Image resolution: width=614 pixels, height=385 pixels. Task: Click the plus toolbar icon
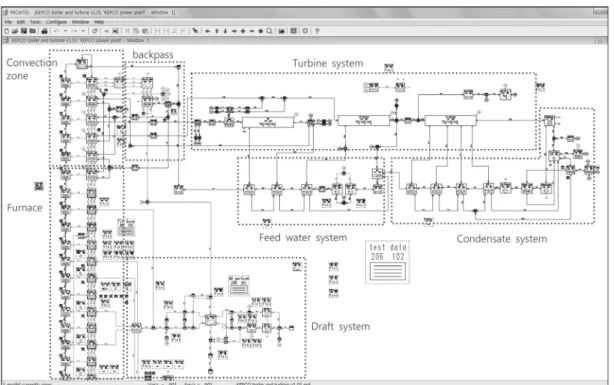[x=243, y=31]
